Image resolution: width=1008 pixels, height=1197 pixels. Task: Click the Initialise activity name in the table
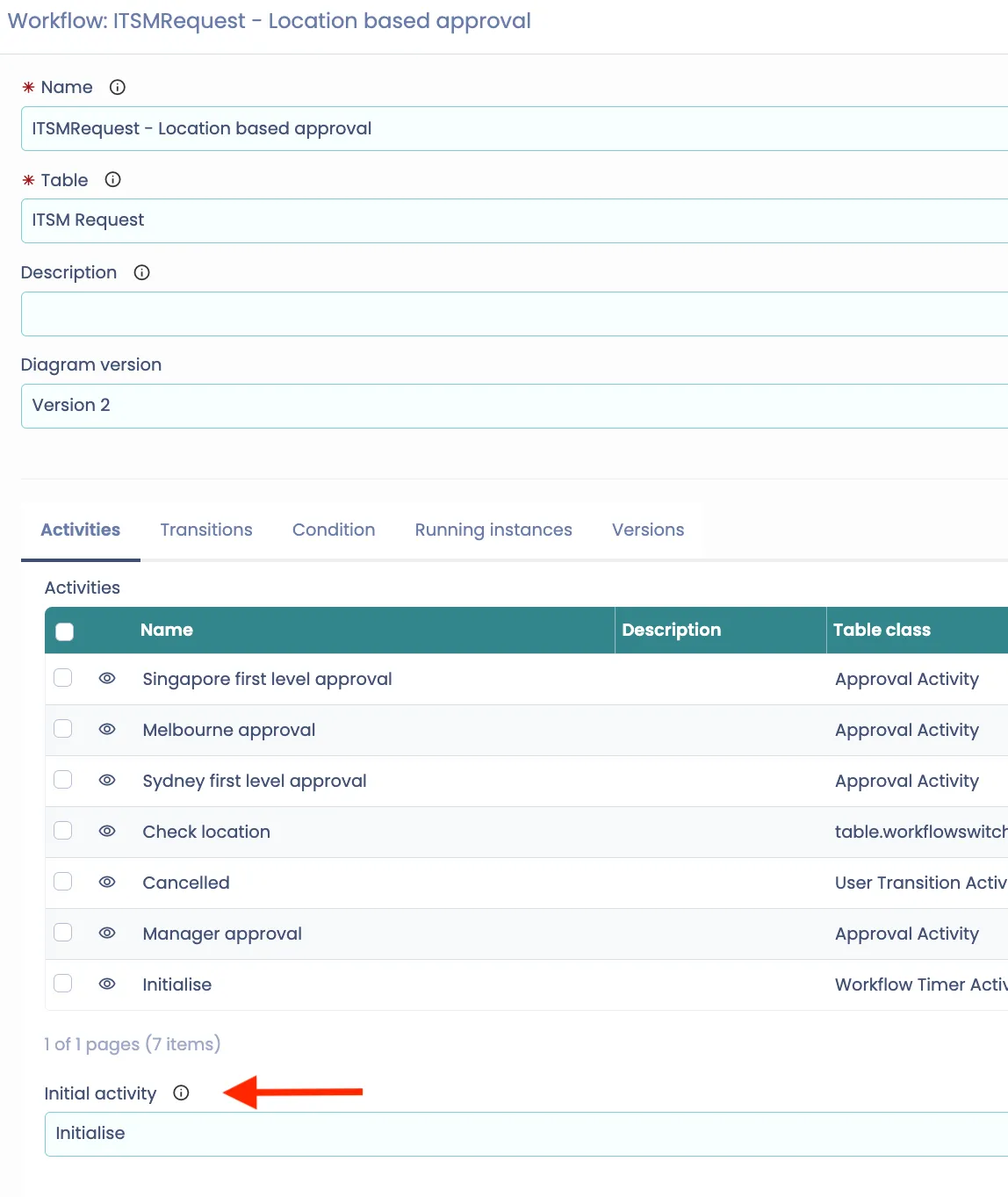pos(177,984)
